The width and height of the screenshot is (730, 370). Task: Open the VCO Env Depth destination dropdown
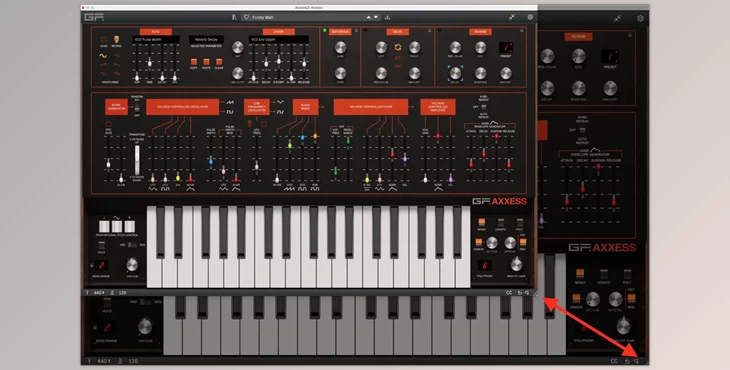click(278, 40)
